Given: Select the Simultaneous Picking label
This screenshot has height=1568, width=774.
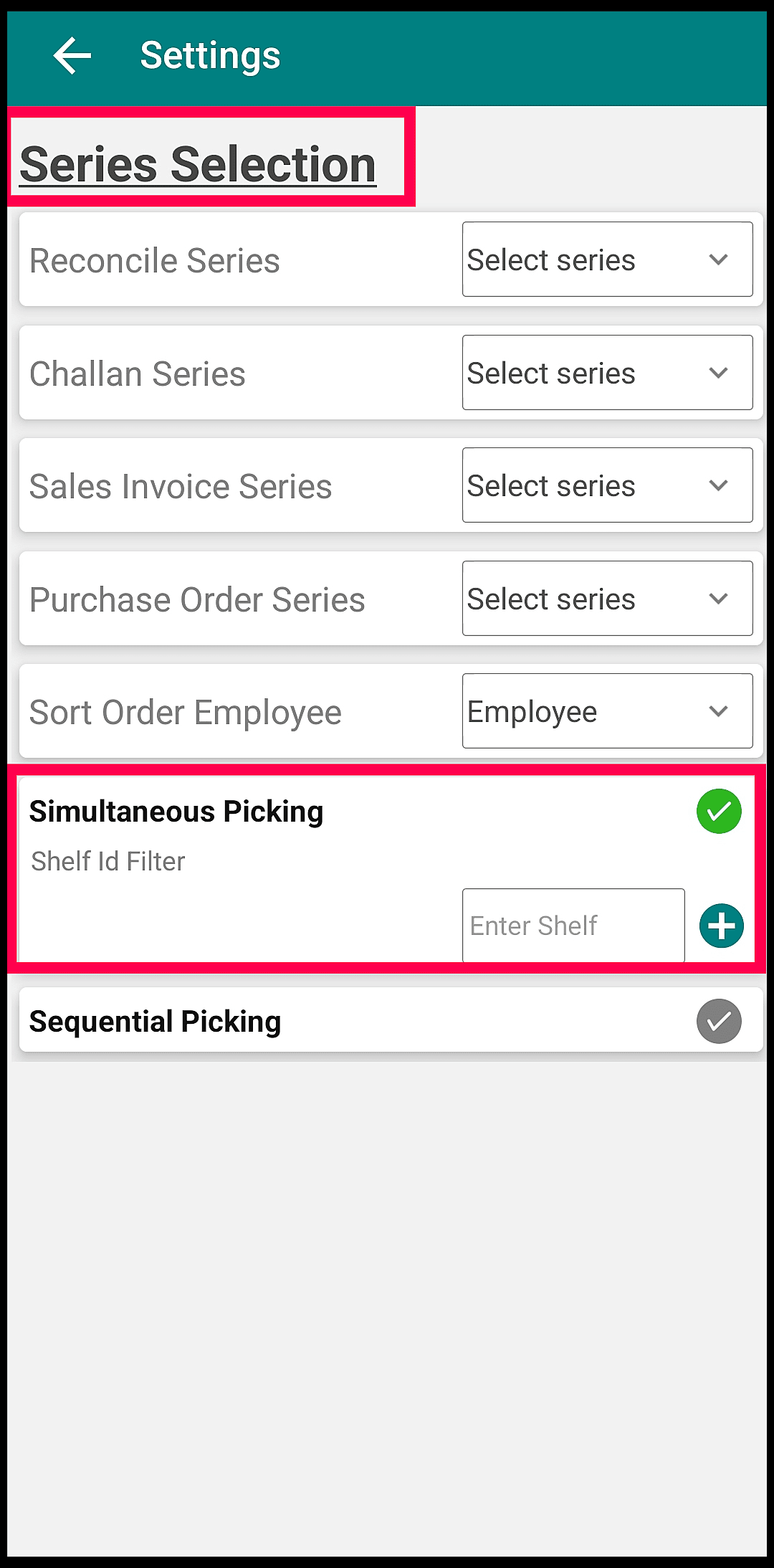Looking at the screenshot, I should click(176, 812).
